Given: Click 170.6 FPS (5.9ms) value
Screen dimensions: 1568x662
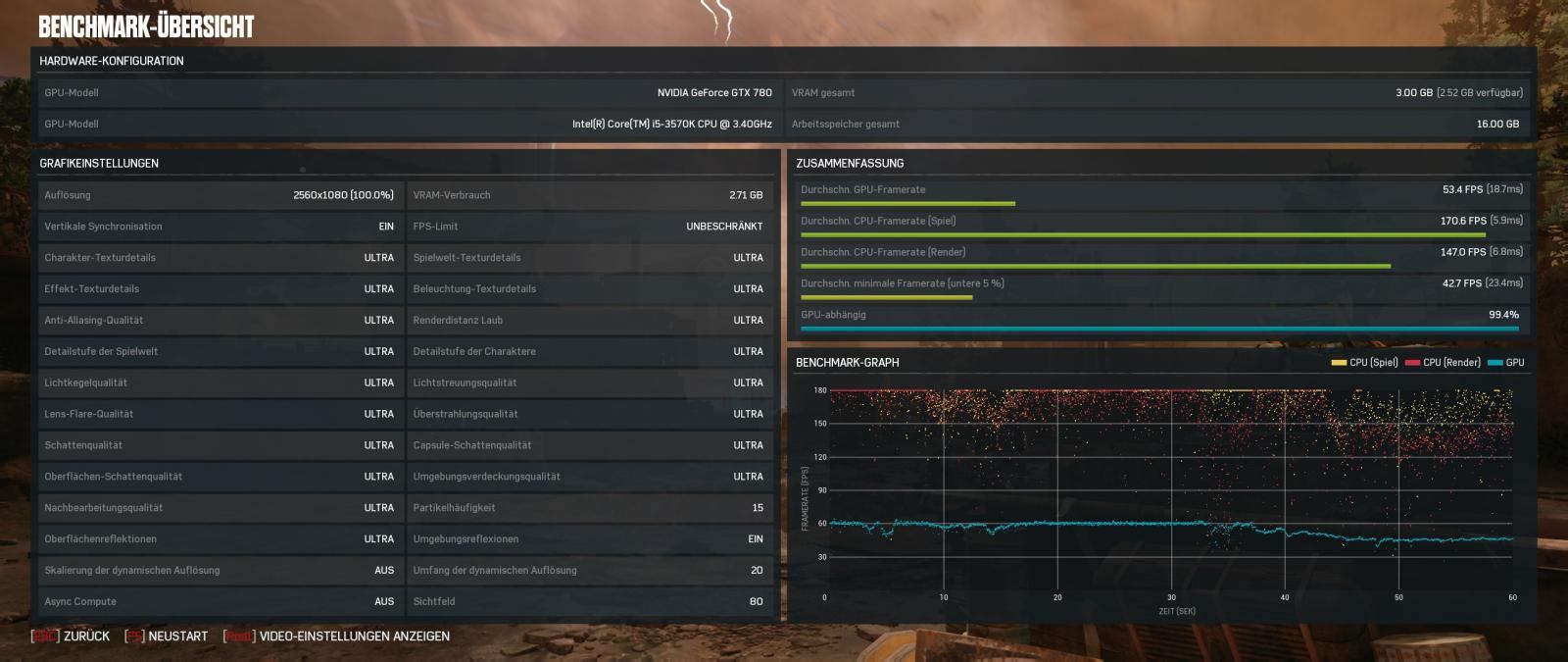Looking at the screenshot, I should [1482, 221].
